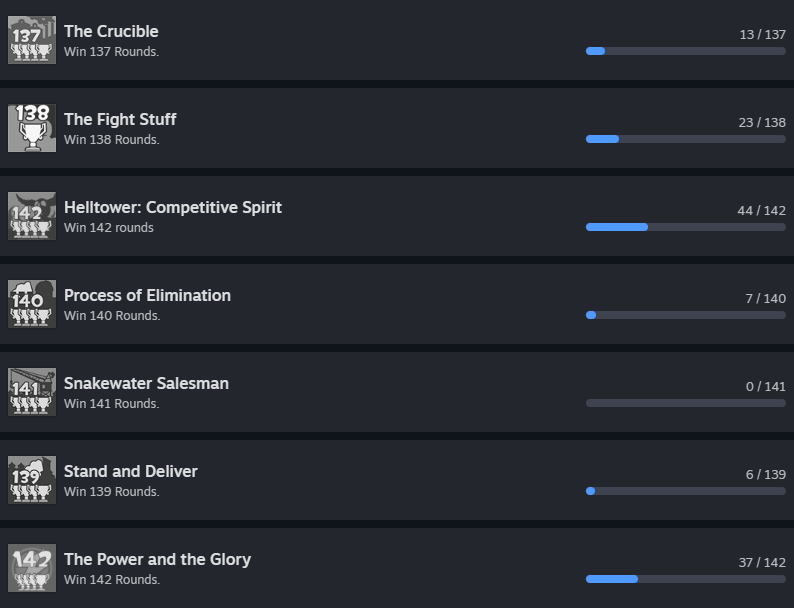Click Snakewater Salesman title text
The height and width of the screenshot is (608, 794).
[x=146, y=383]
